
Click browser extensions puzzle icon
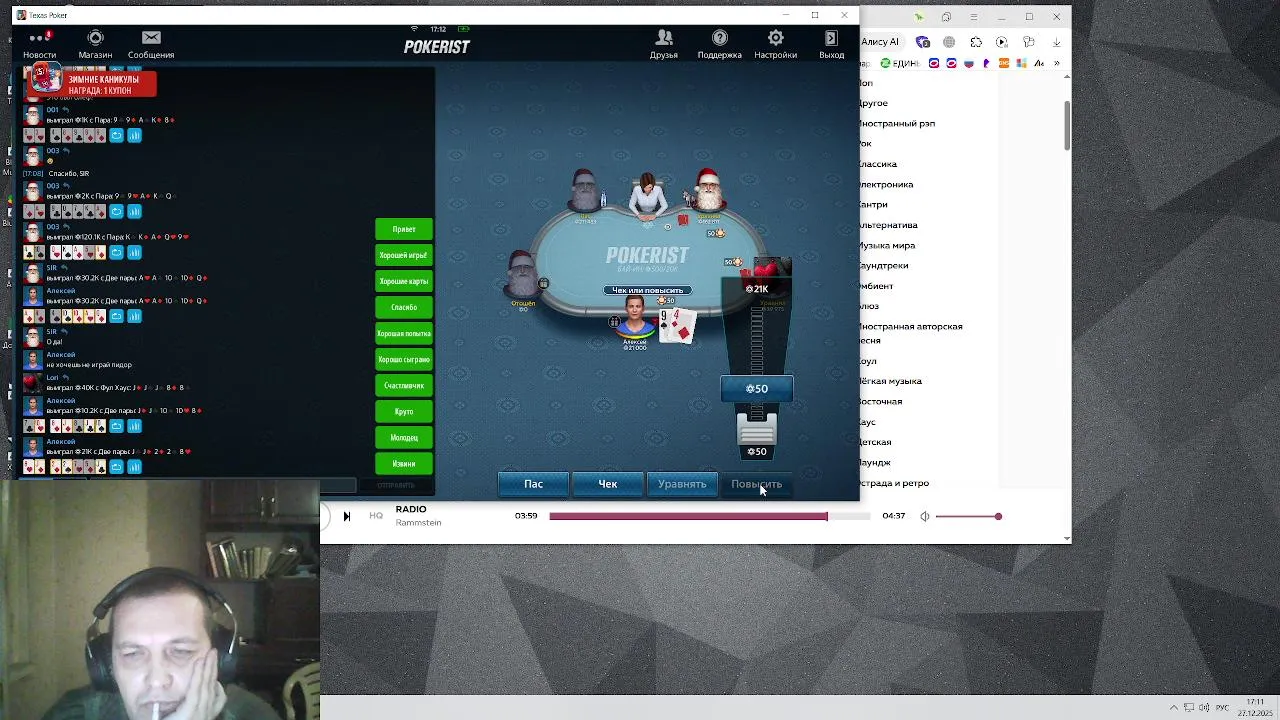[976, 42]
